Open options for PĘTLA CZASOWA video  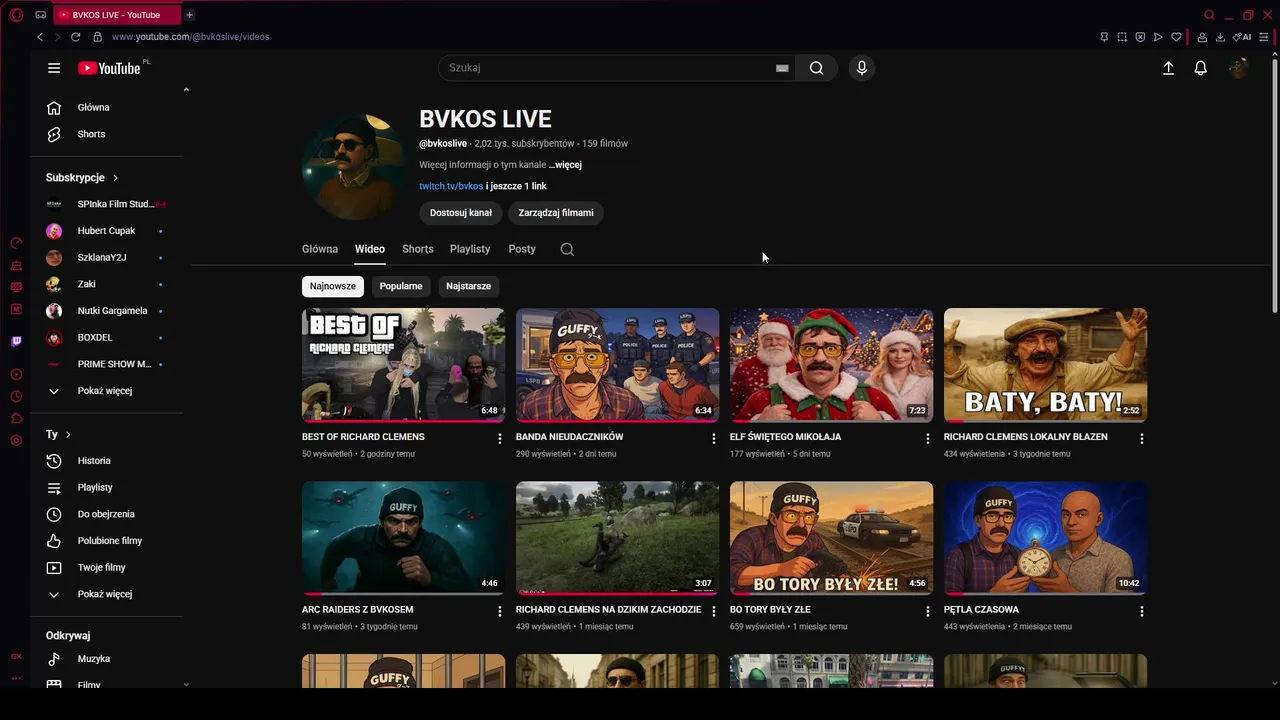pyautogui.click(x=1142, y=611)
